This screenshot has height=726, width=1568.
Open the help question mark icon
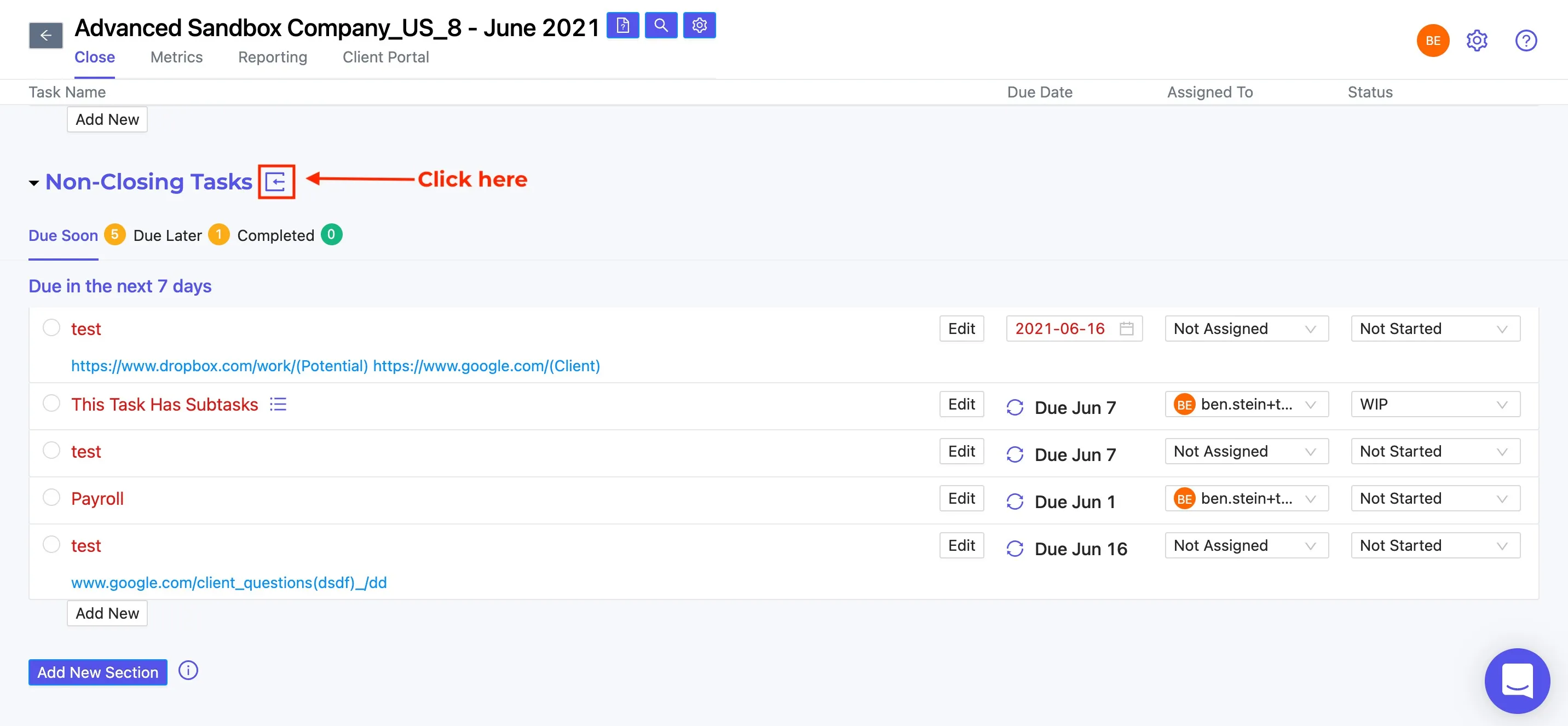1525,41
